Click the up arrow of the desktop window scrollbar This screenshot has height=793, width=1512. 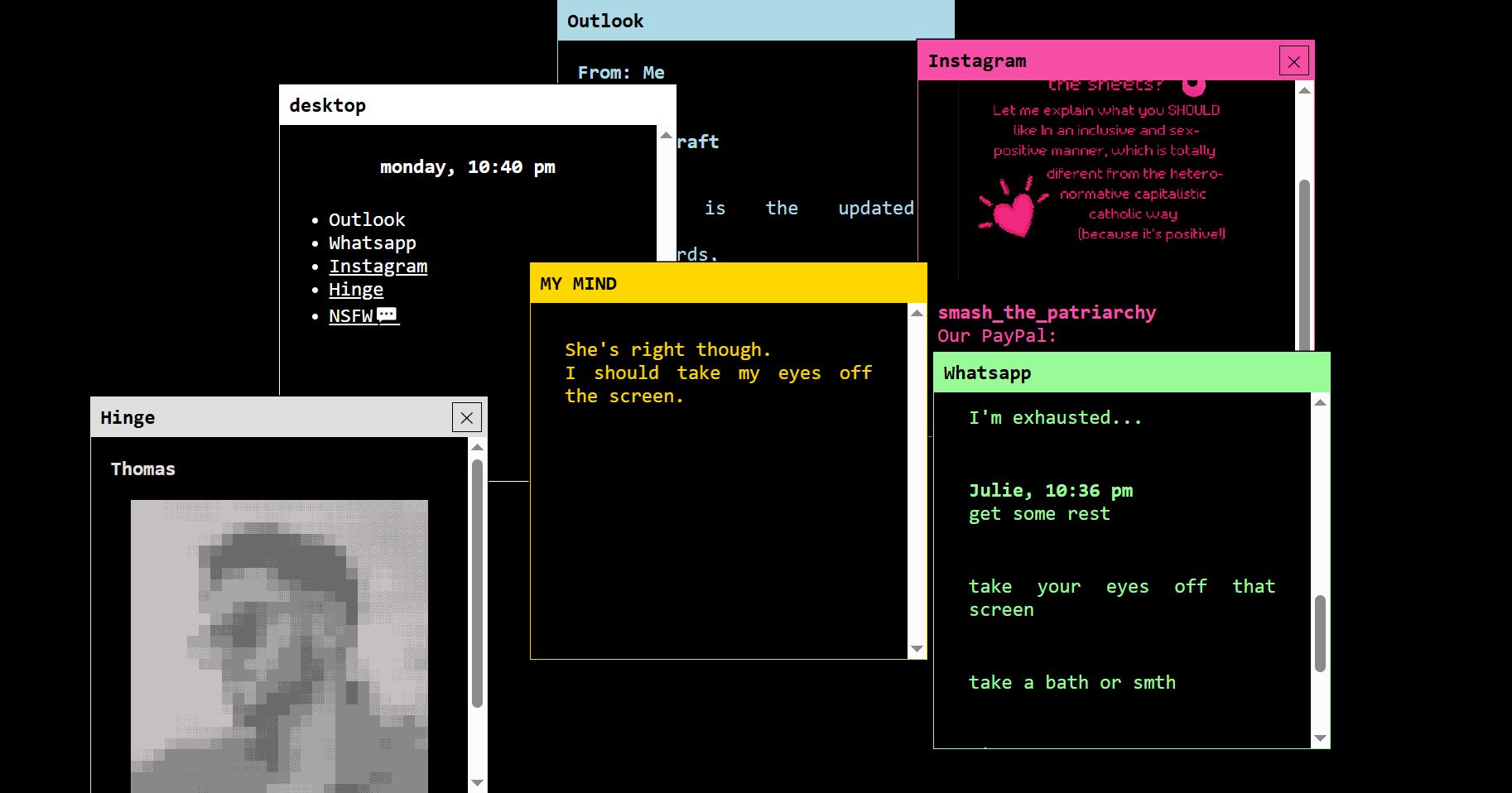click(667, 135)
